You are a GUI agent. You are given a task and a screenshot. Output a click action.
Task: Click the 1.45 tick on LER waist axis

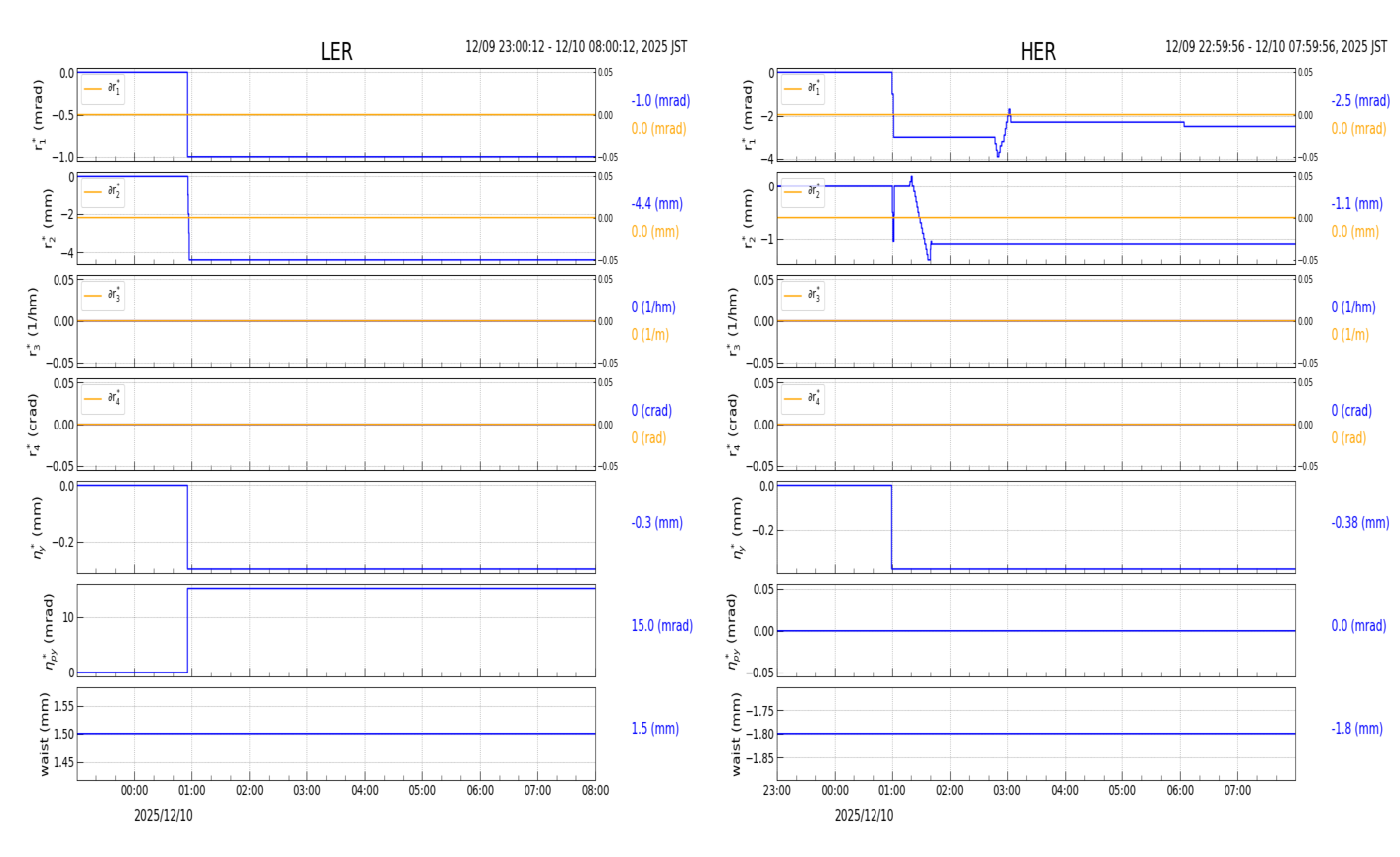coord(62,762)
